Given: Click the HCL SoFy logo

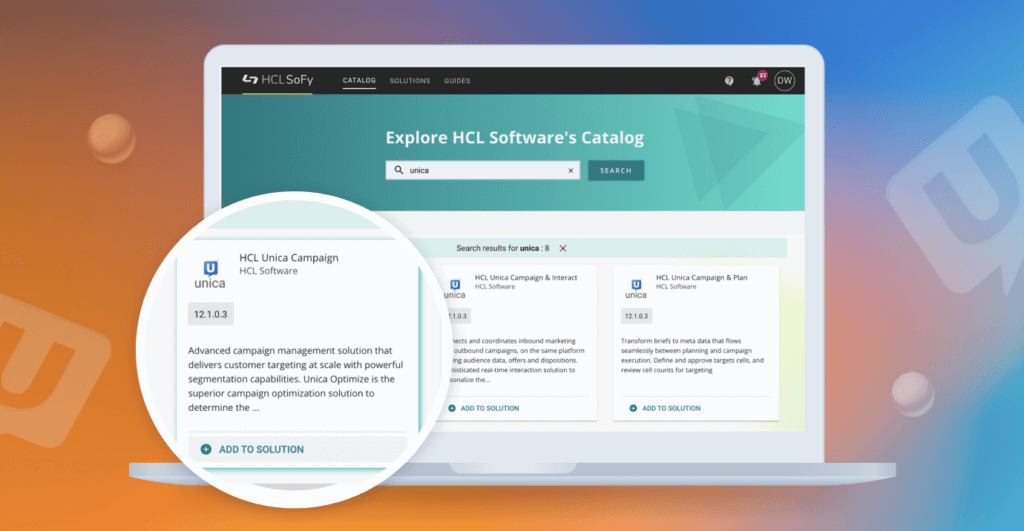Looking at the screenshot, I should tap(276, 81).
